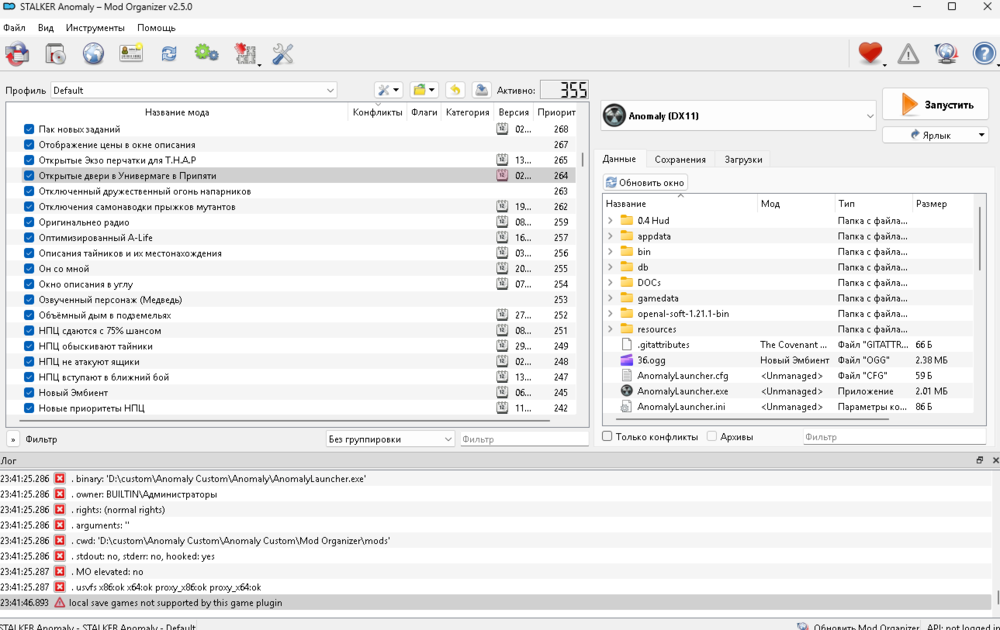Click the "Обновить окно" button

pos(645,183)
